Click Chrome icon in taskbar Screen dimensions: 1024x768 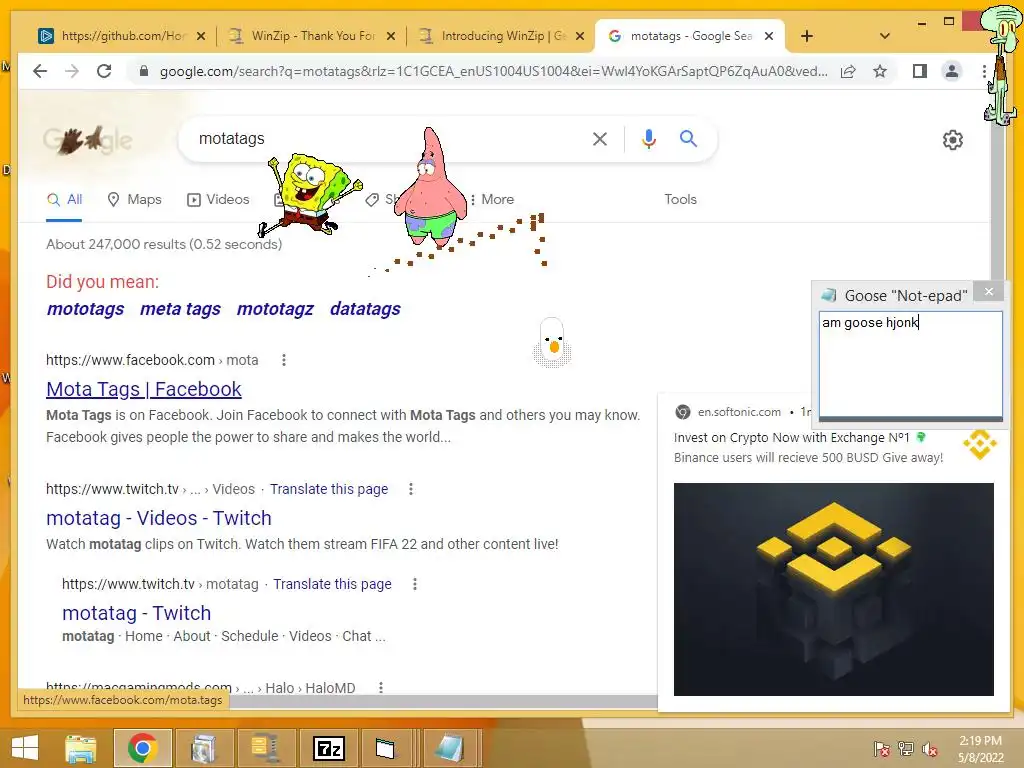pos(142,748)
